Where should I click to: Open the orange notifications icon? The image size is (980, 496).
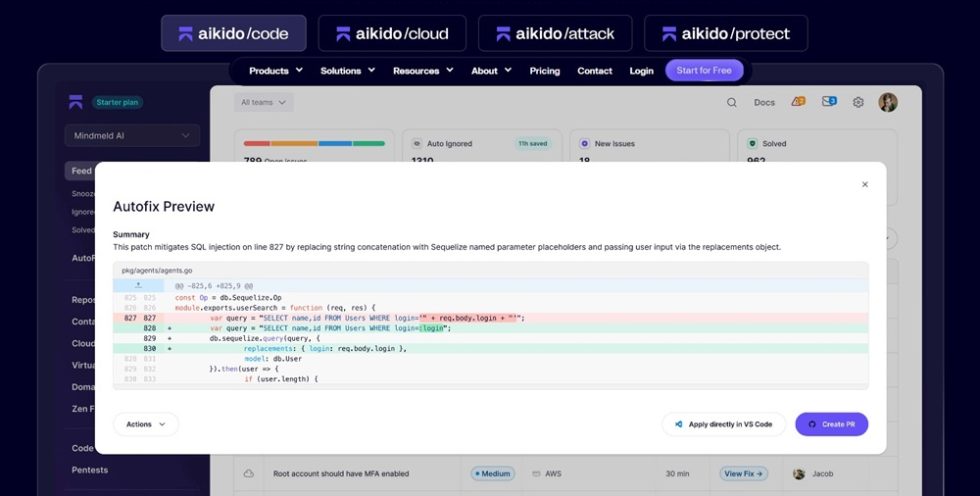click(x=798, y=101)
